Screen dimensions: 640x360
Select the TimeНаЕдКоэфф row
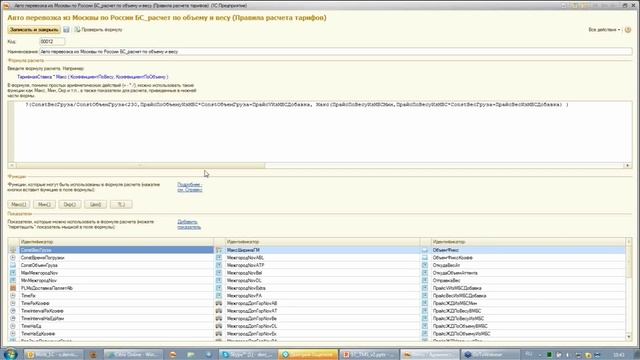click(116, 334)
